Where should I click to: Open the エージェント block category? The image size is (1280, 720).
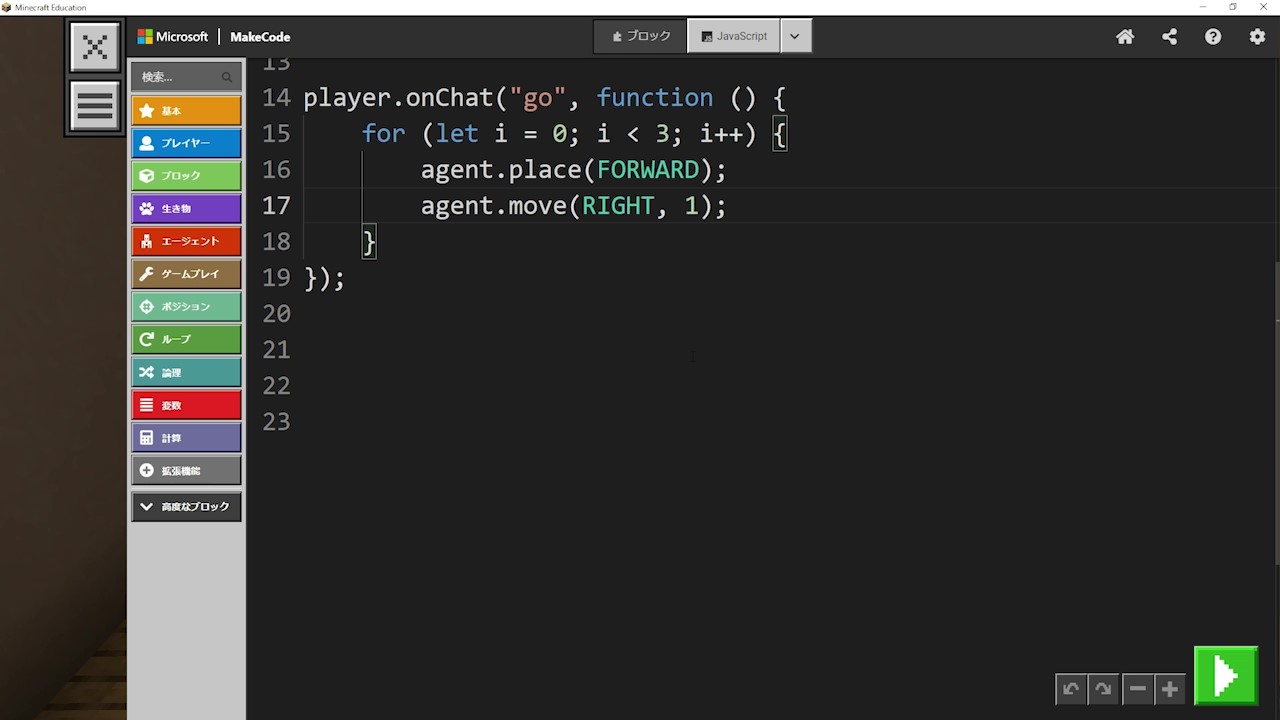pyautogui.click(x=186, y=241)
